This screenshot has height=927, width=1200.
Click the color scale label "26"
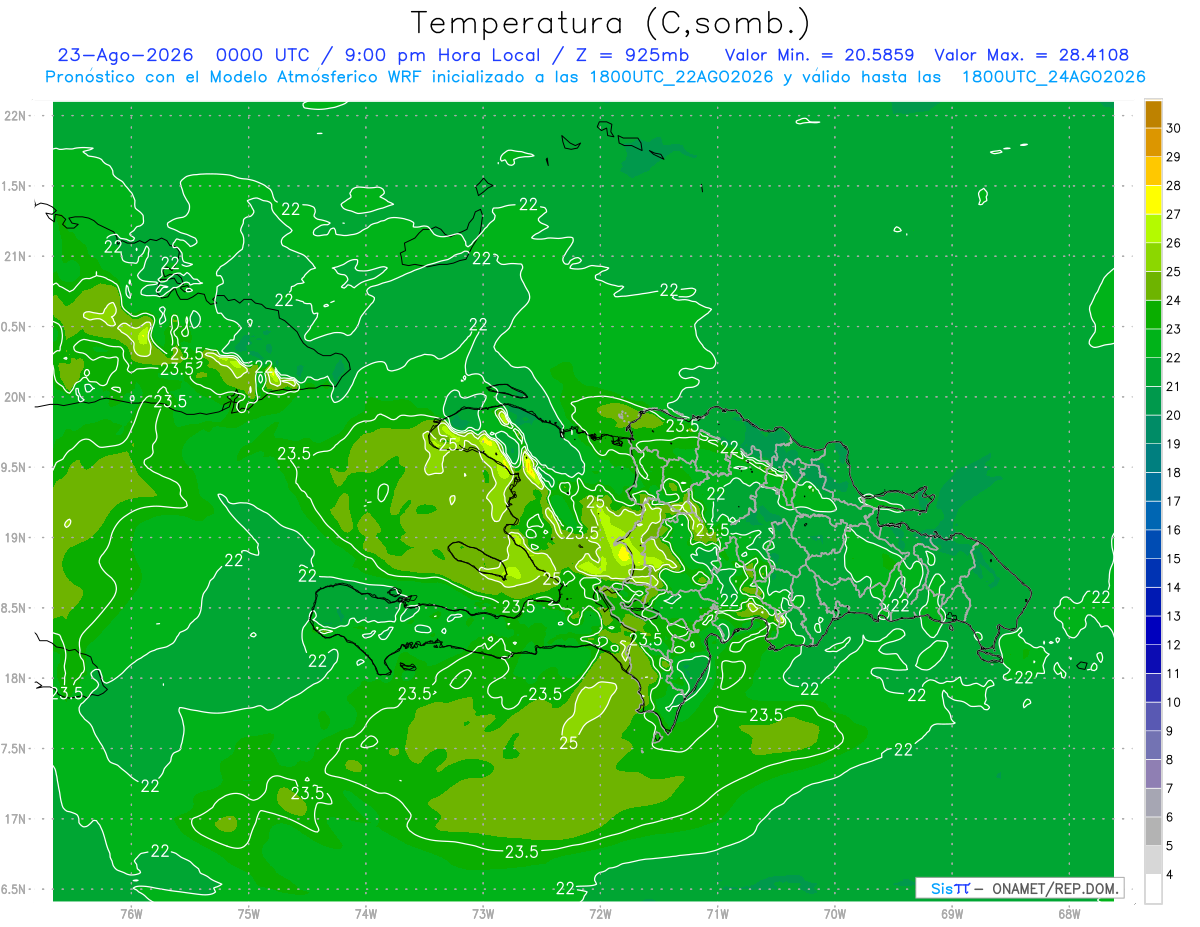[1174, 243]
